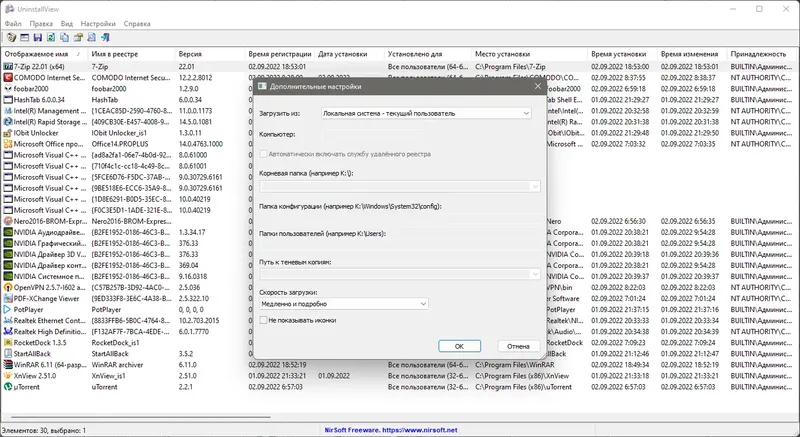The width and height of the screenshot is (800, 437).
Task: Click the 'NVIDIA Аудиодрайвер' row name
Action: tap(49, 232)
